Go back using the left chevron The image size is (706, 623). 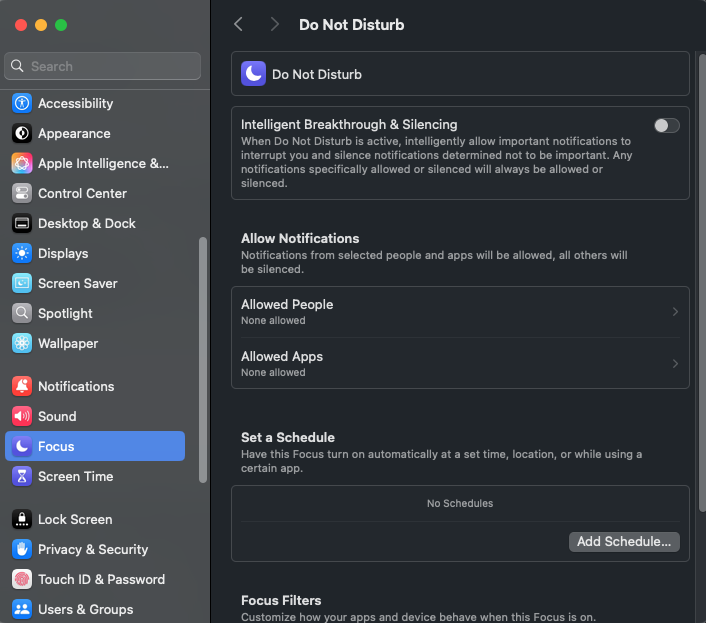[x=239, y=24]
